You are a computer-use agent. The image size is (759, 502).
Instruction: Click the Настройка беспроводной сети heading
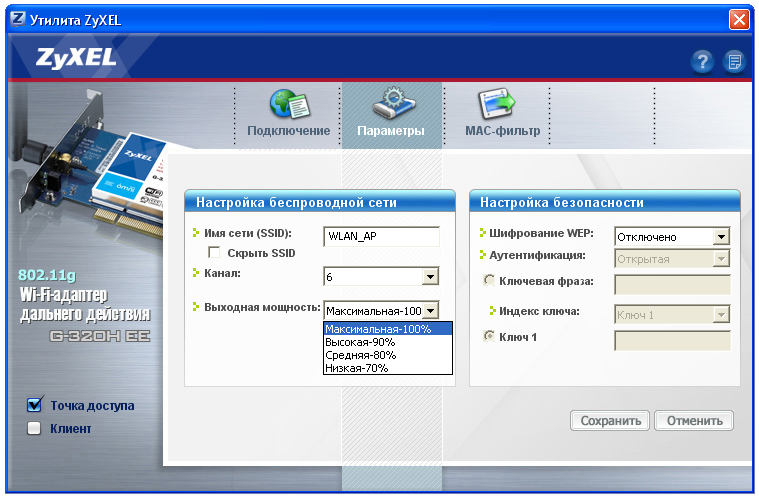click(x=296, y=202)
